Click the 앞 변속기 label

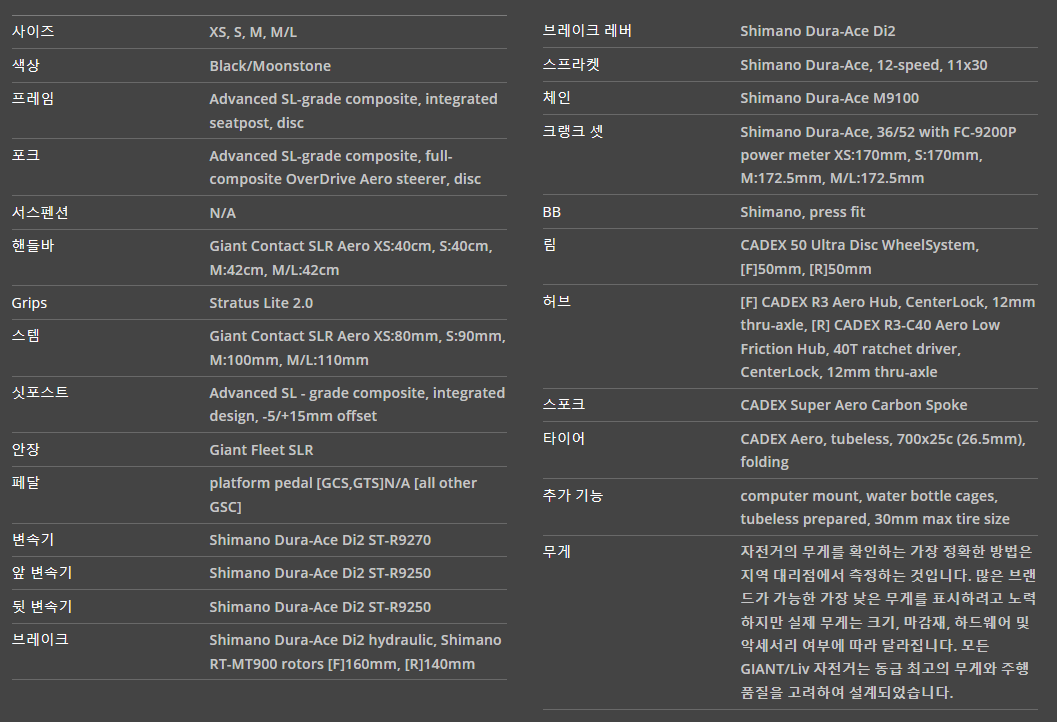point(42,573)
